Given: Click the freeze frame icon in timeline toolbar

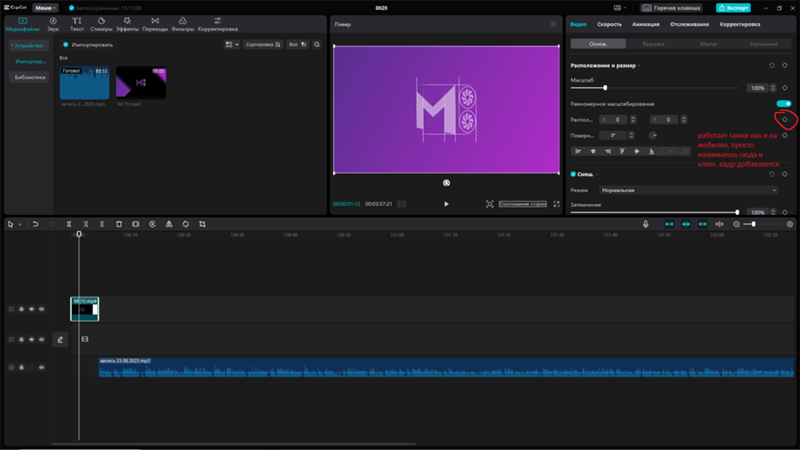Looking at the screenshot, I should 136,224.
